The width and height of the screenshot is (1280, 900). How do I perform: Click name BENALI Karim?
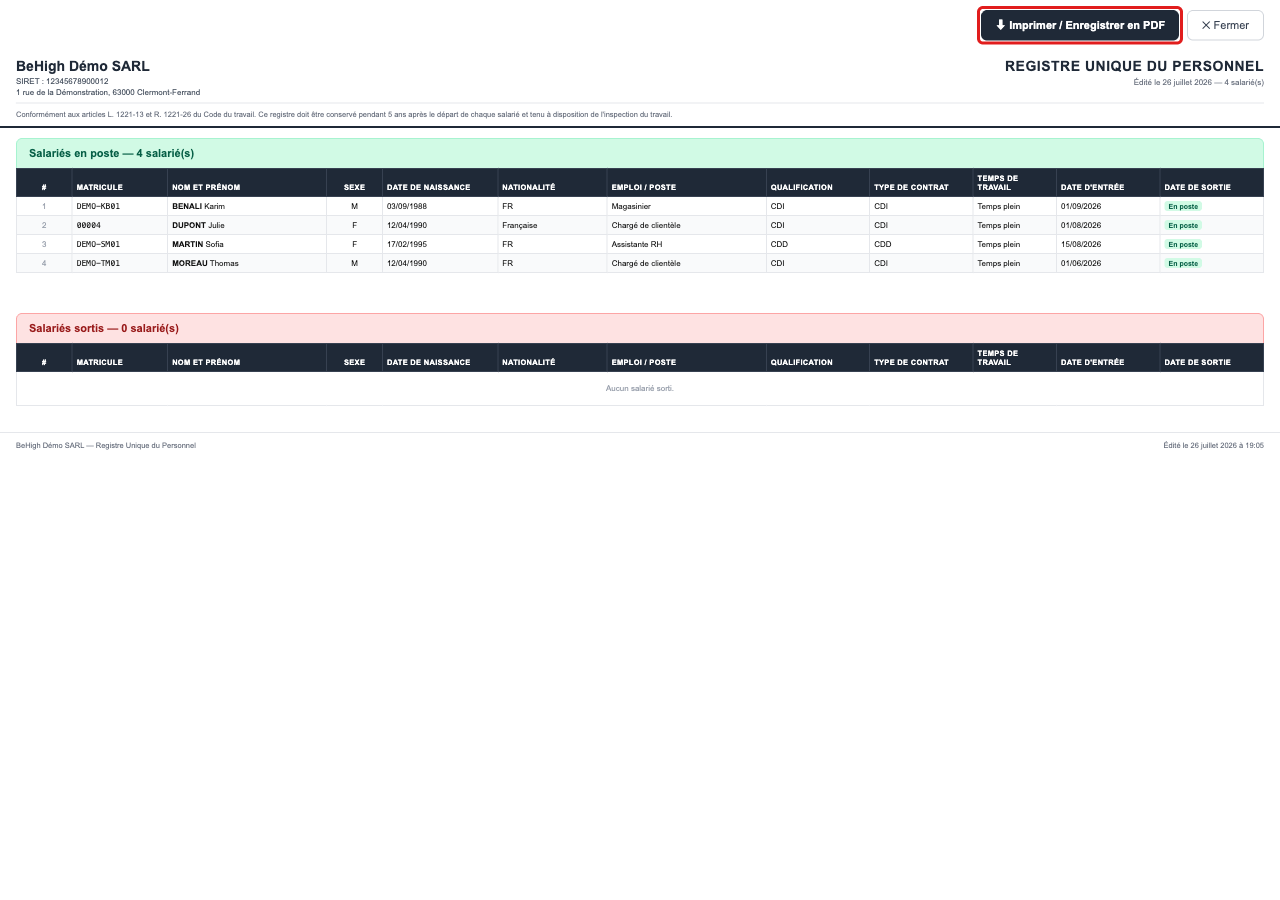(x=199, y=206)
